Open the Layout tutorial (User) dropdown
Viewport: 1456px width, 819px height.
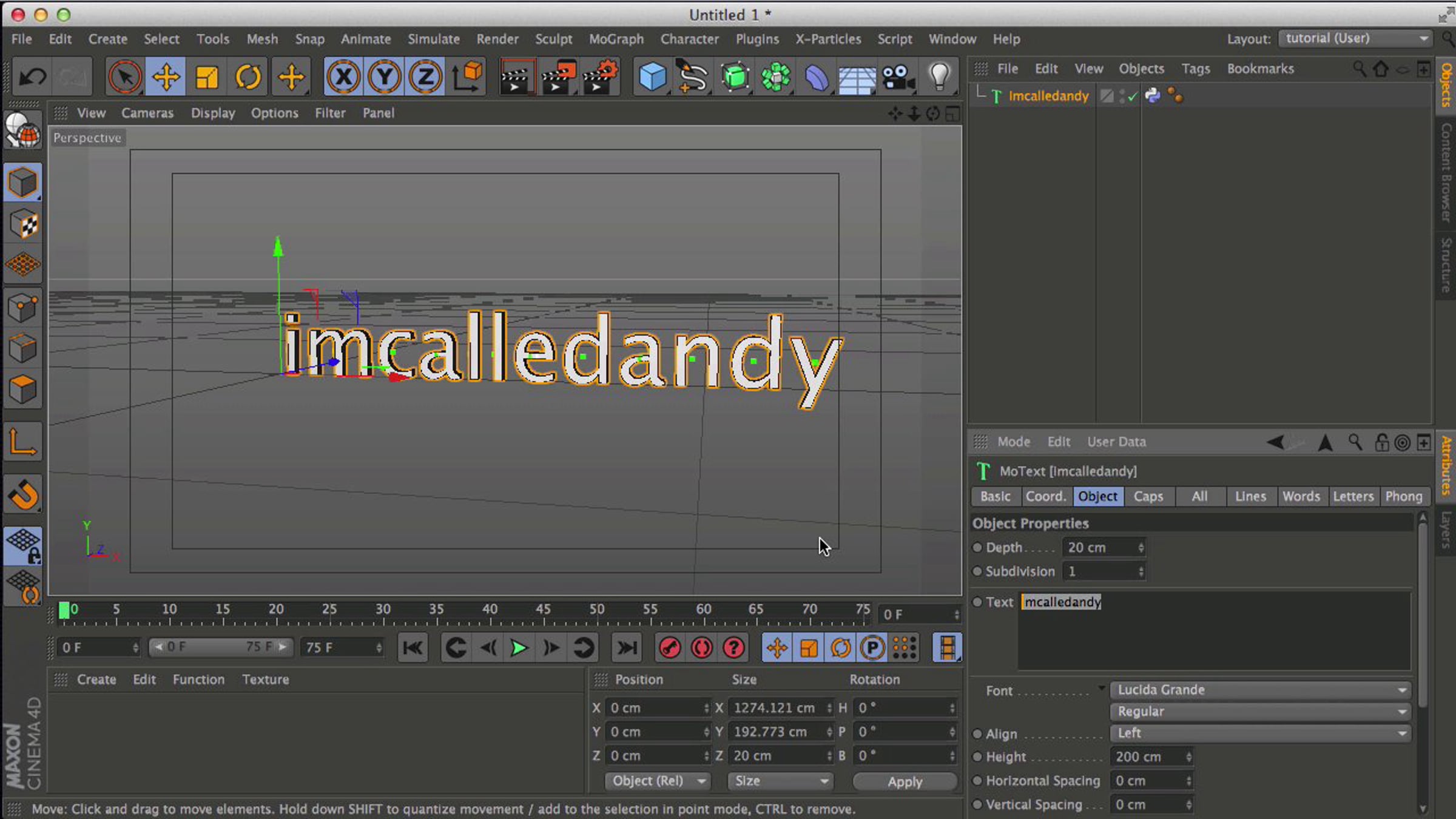click(1355, 38)
